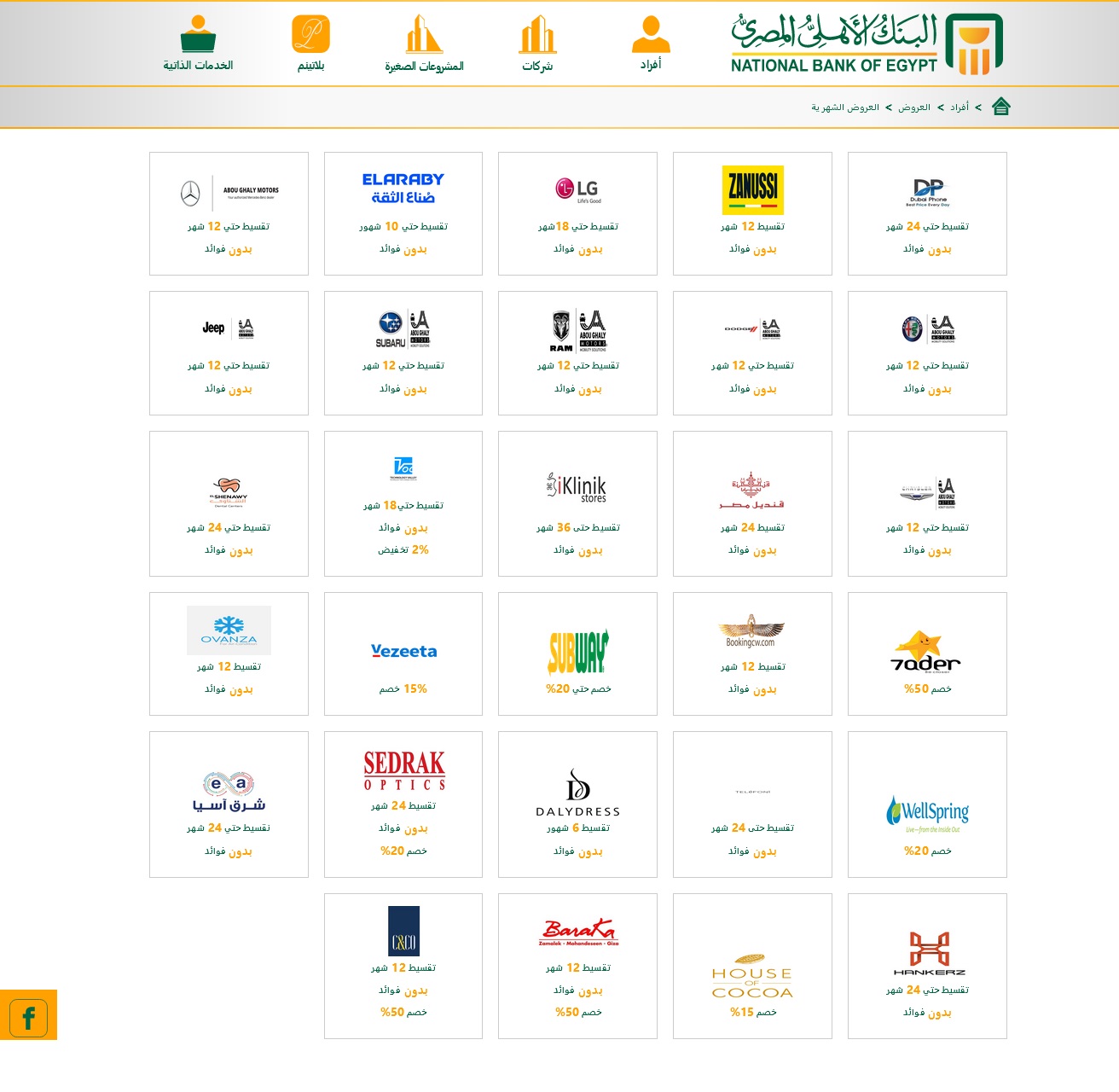Viewport: 1119px width, 1092px height.
Task: Open the HOUSE OF COCOA offer
Action: pos(752,966)
